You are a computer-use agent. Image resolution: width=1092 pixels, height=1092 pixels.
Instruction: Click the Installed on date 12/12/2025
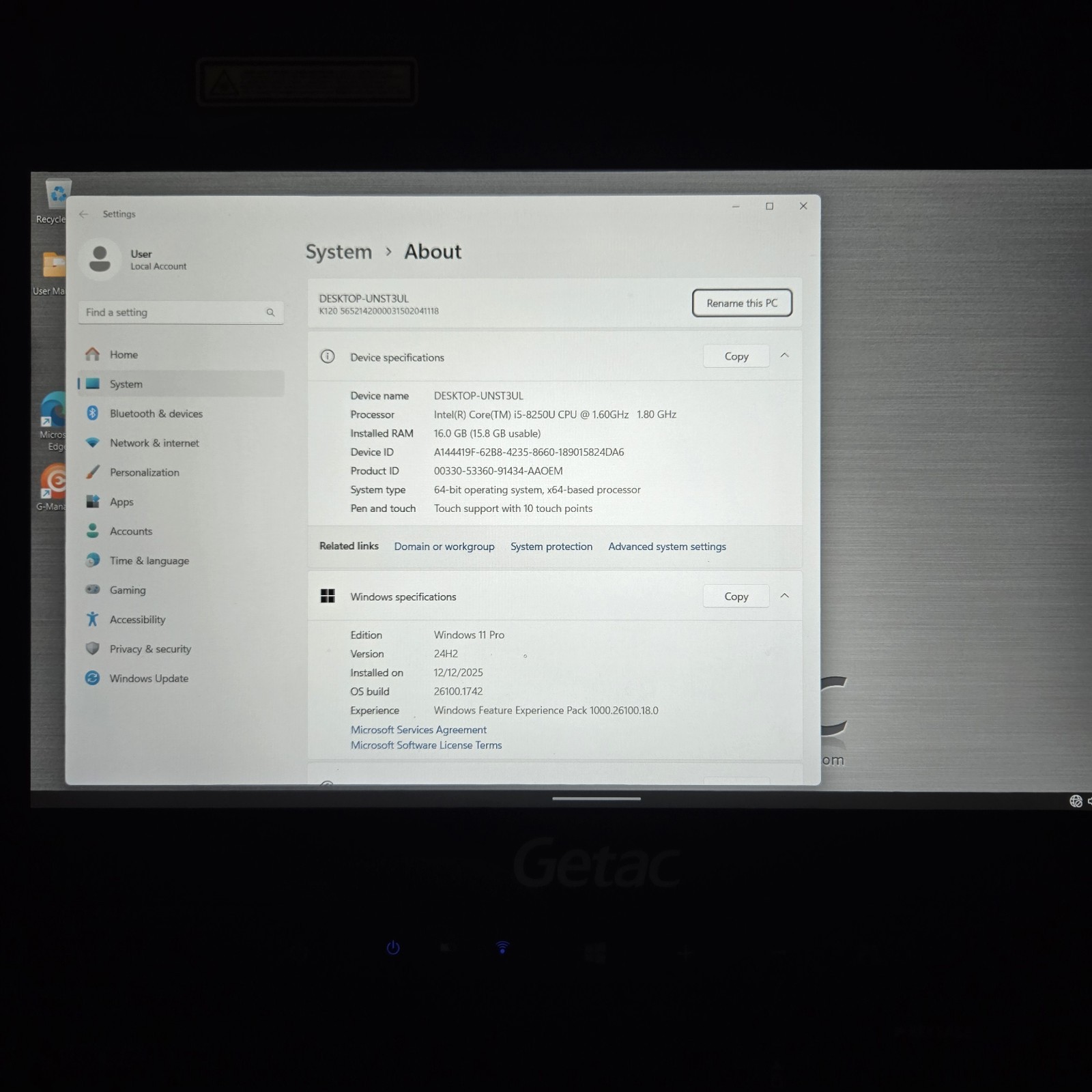(x=458, y=673)
